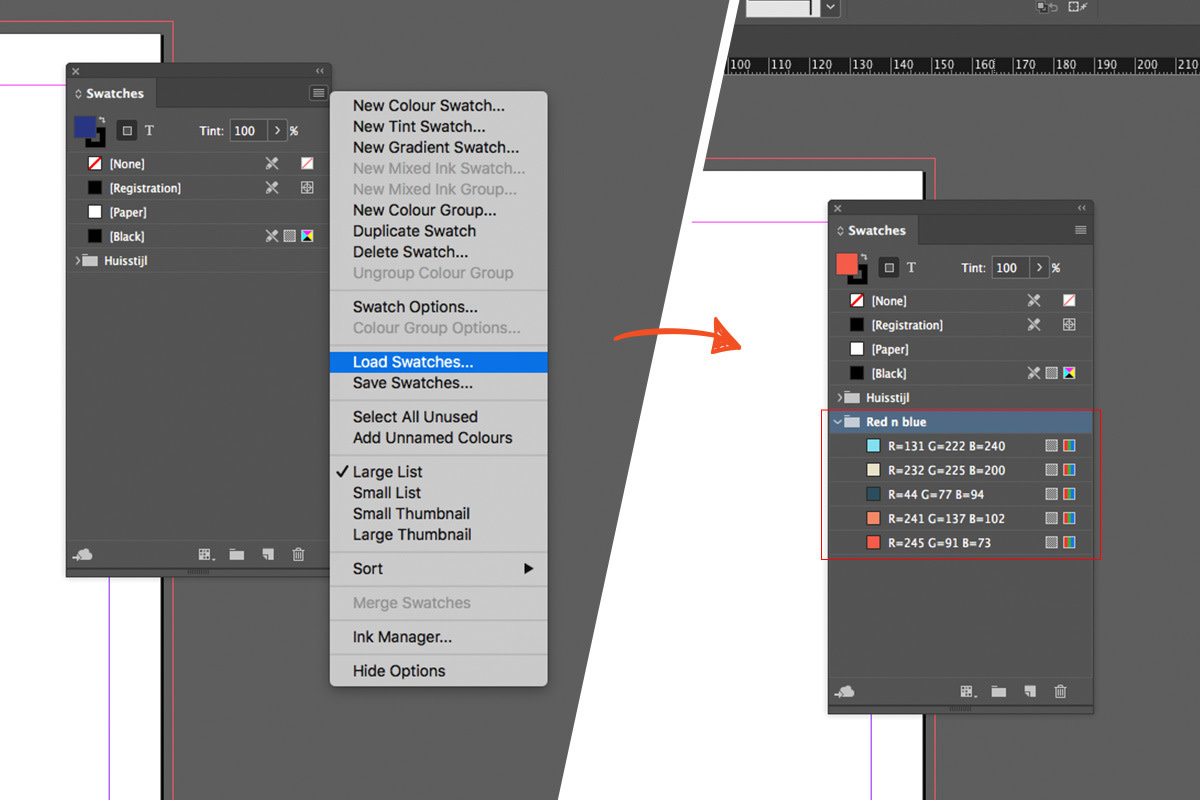
Task: Click the Swatches tab in left panel
Action: (111, 93)
